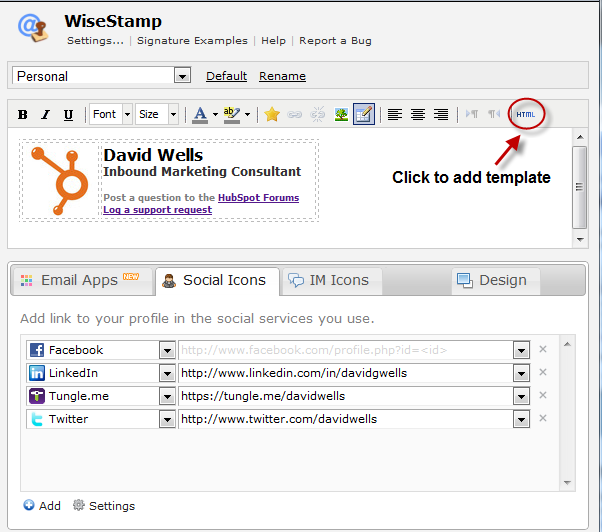
Task: Click editor scrollbar up arrow
Action: pyautogui.click(x=580, y=137)
